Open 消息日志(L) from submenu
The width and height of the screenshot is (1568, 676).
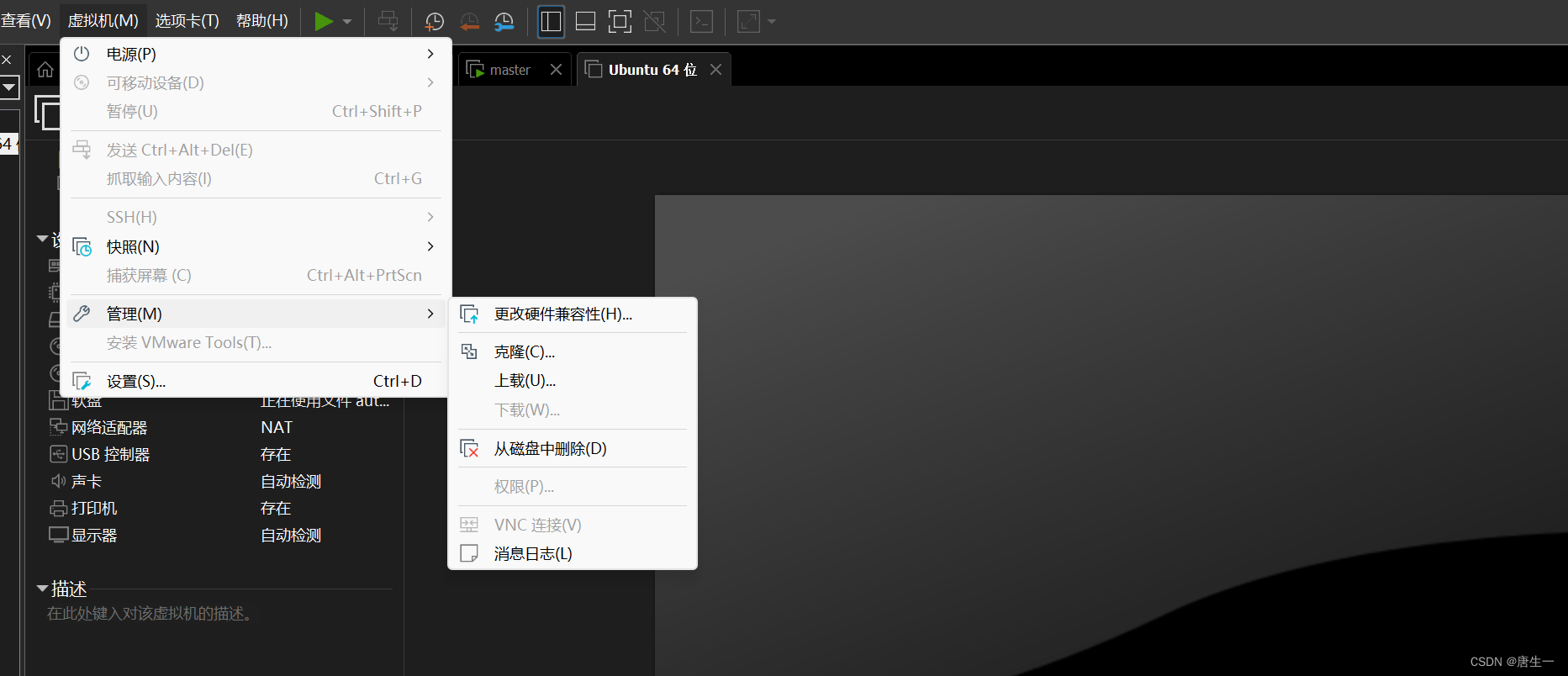[x=572, y=553]
